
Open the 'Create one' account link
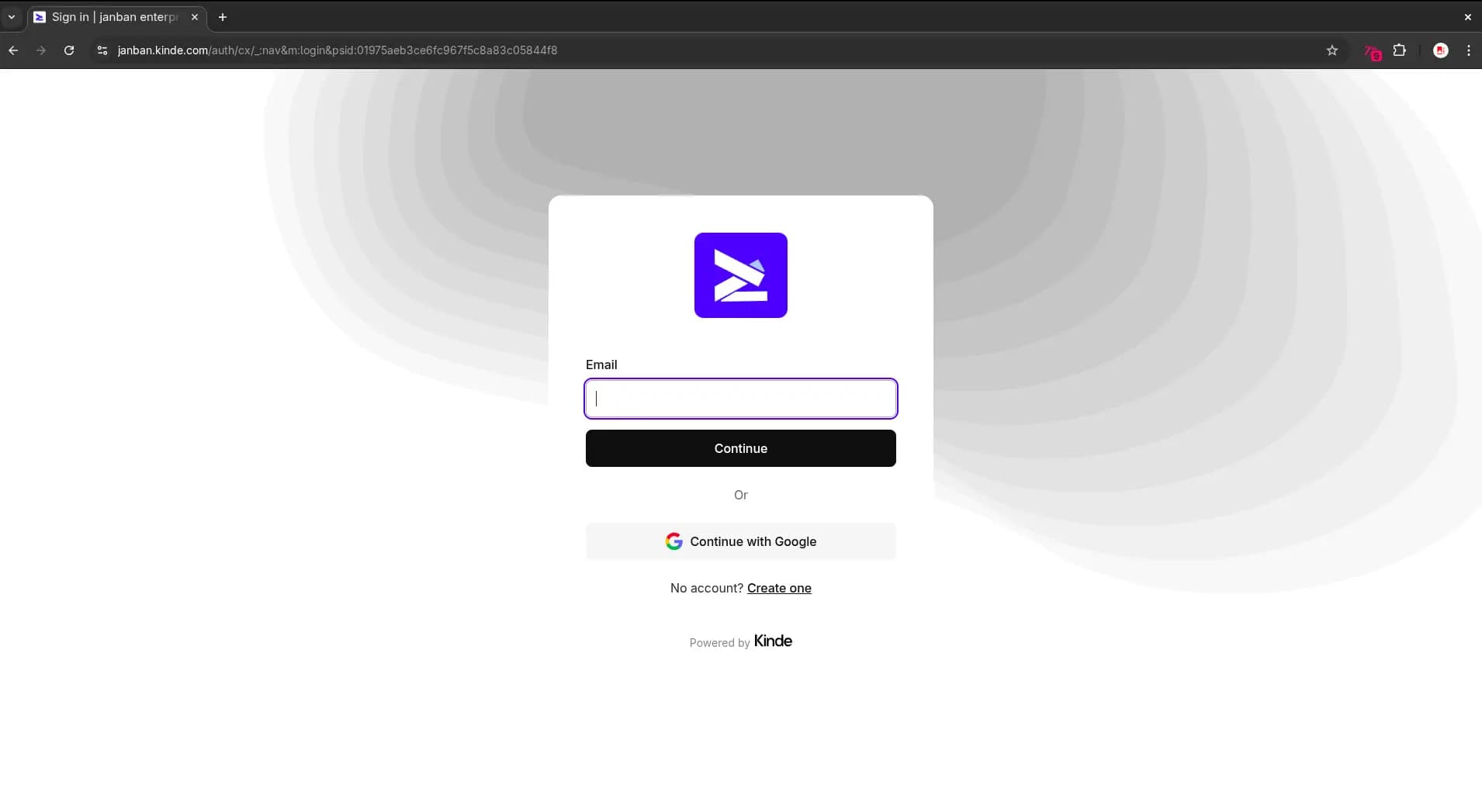pyautogui.click(x=779, y=588)
